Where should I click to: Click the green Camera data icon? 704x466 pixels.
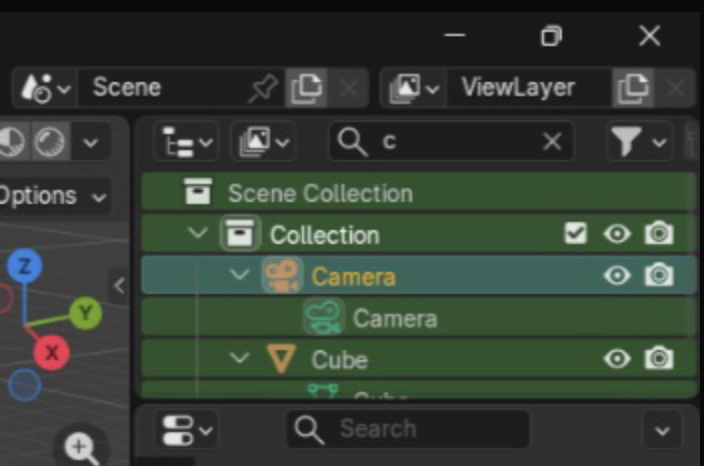(324, 317)
